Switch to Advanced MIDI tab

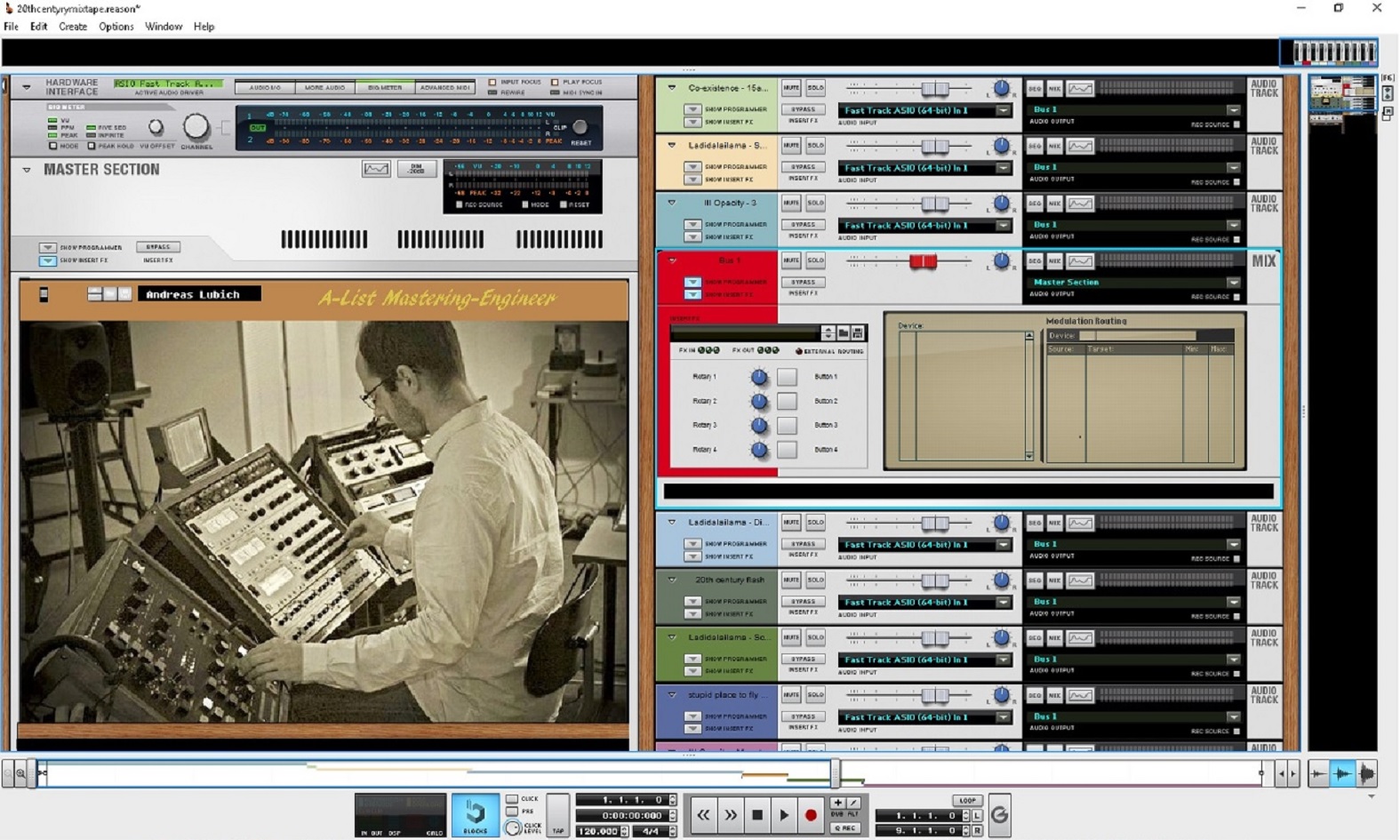[x=445, y=87]
